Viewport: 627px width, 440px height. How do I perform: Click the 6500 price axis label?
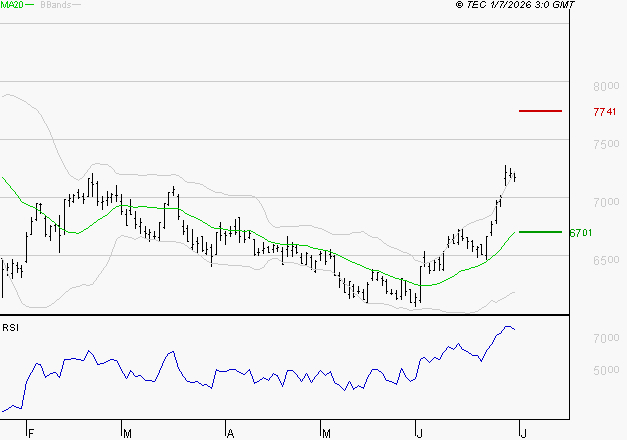(606, 260)
